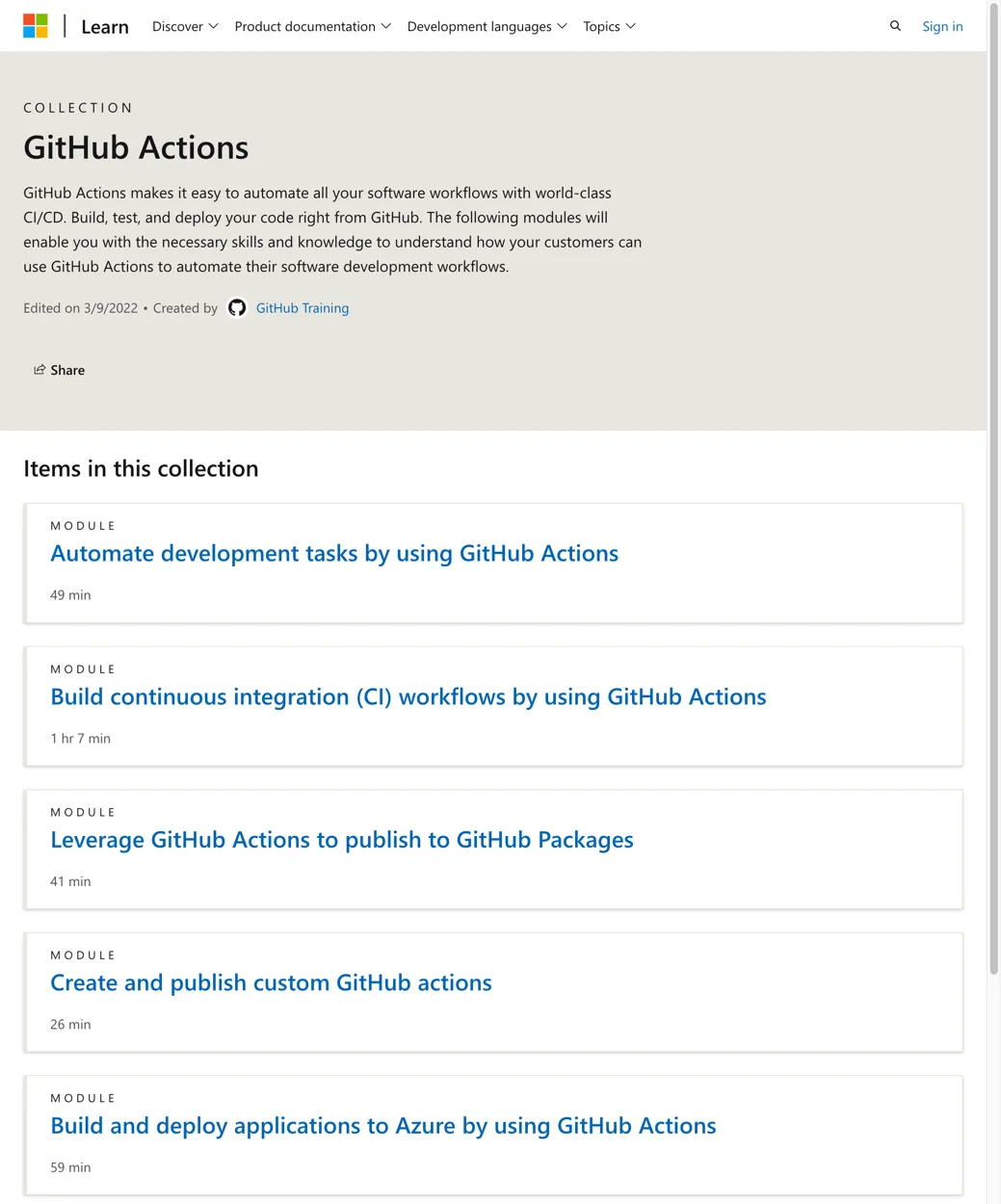Click the Microsoft logo
The image size is (1001, 1204).
pyautogui.click(x=36, y=26)
